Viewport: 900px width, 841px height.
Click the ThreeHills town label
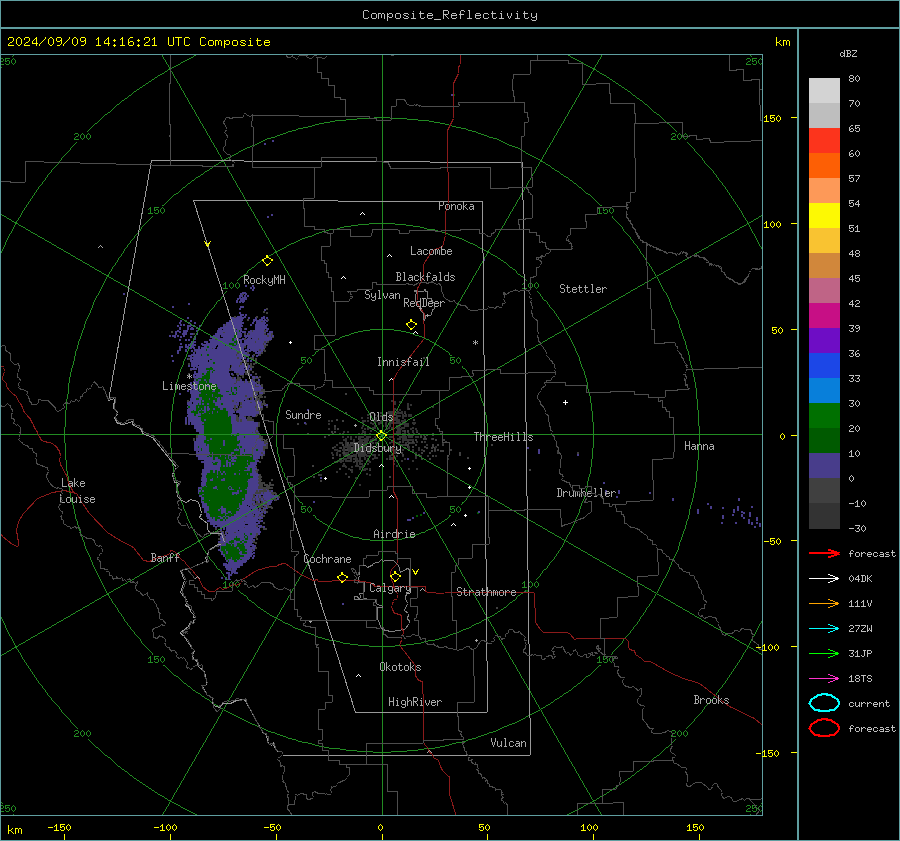[503, 437]
